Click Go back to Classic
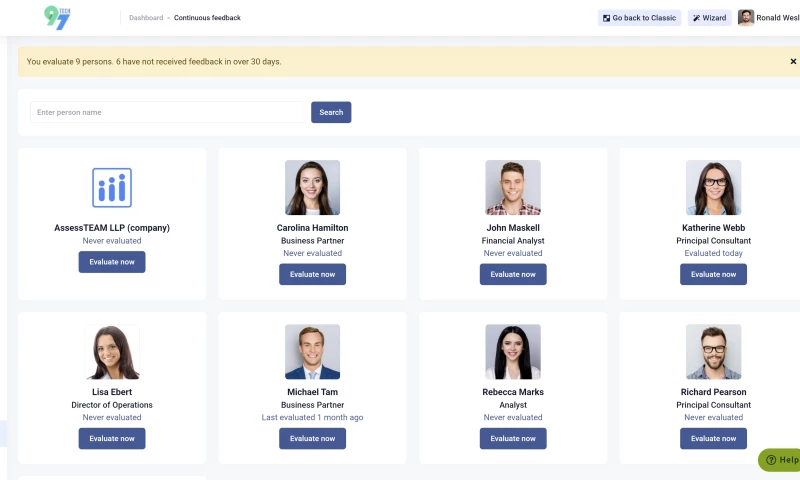This screenshot has height=480, width=800. [639, 18]
